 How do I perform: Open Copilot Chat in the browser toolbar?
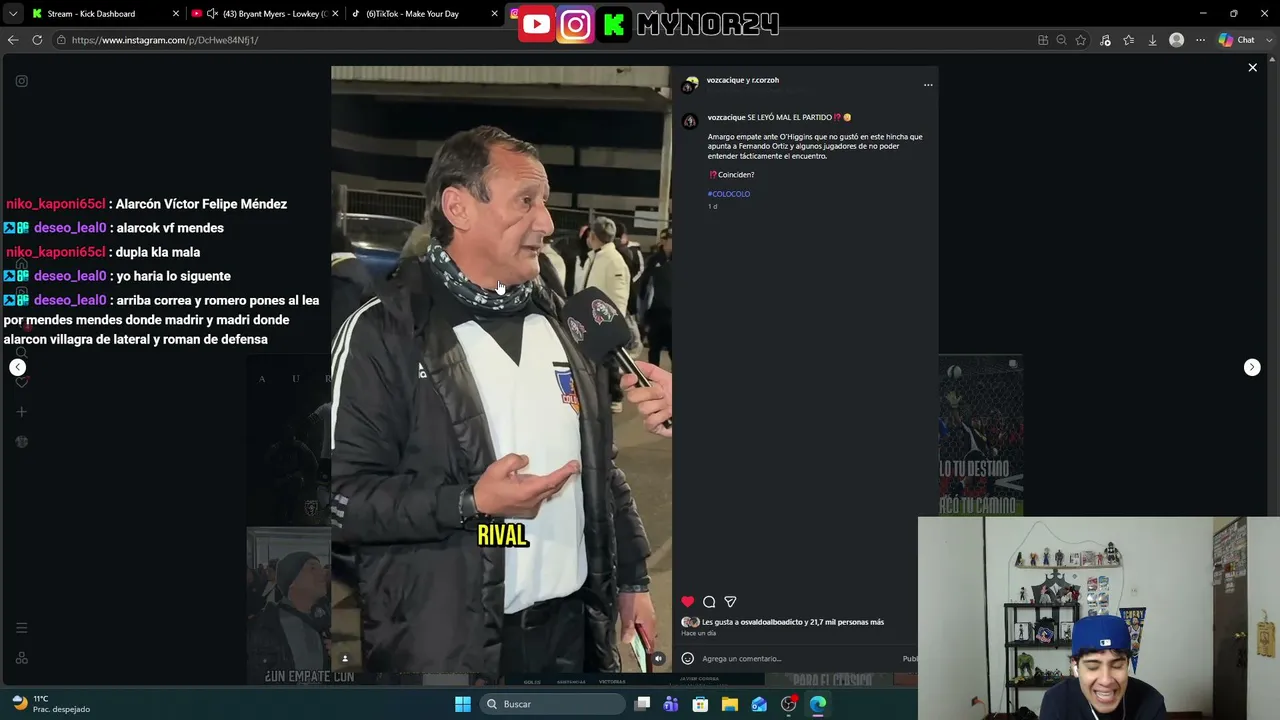1236,40
